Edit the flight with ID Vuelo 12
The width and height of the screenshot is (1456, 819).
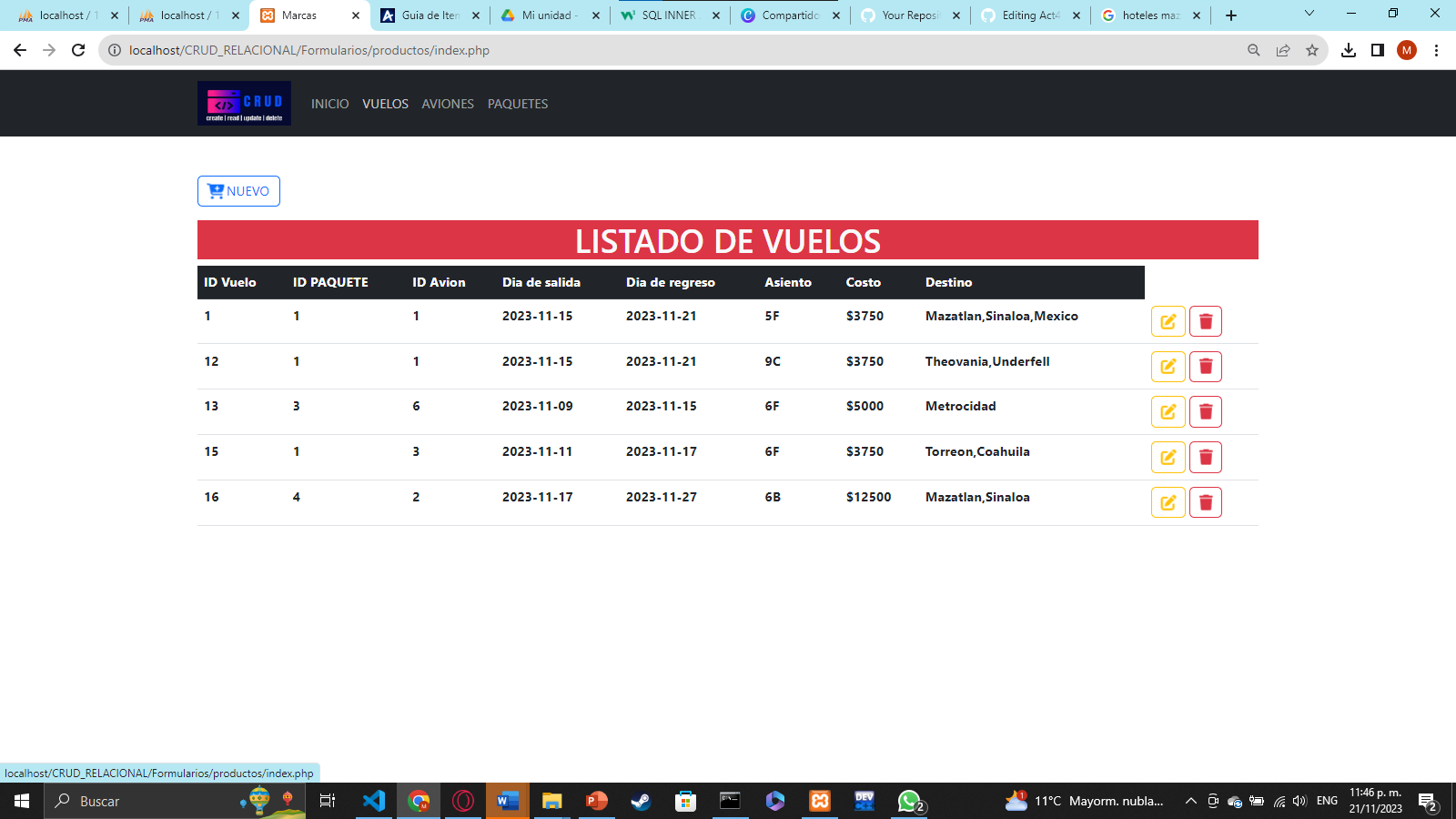[x=1168, y=366]
